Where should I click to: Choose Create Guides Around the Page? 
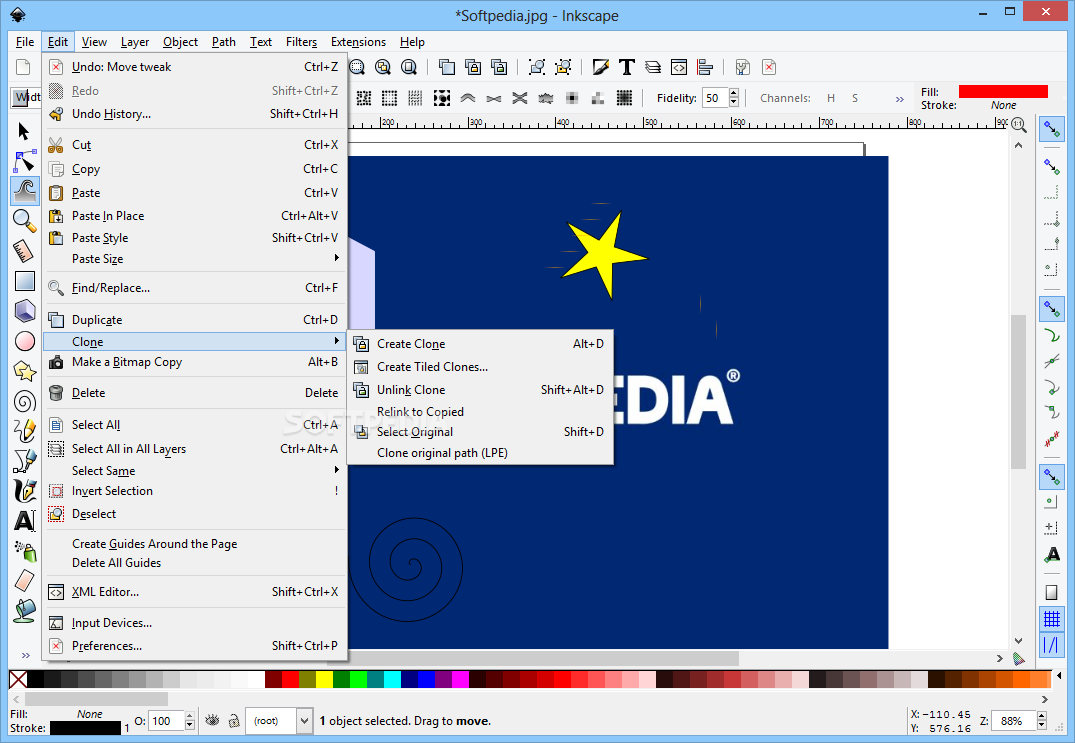click(195, 544)
